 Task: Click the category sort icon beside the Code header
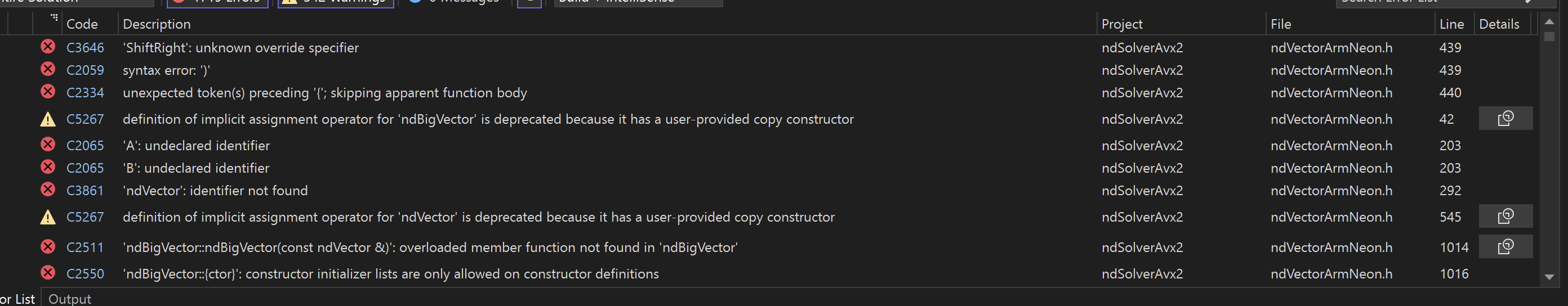(54, 18)
